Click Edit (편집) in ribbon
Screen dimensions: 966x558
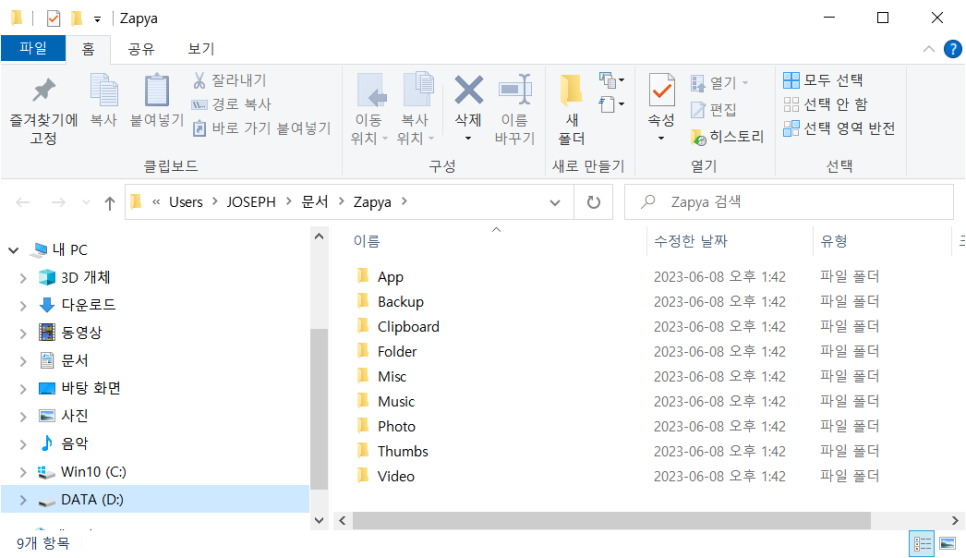[x=713, y=110]
